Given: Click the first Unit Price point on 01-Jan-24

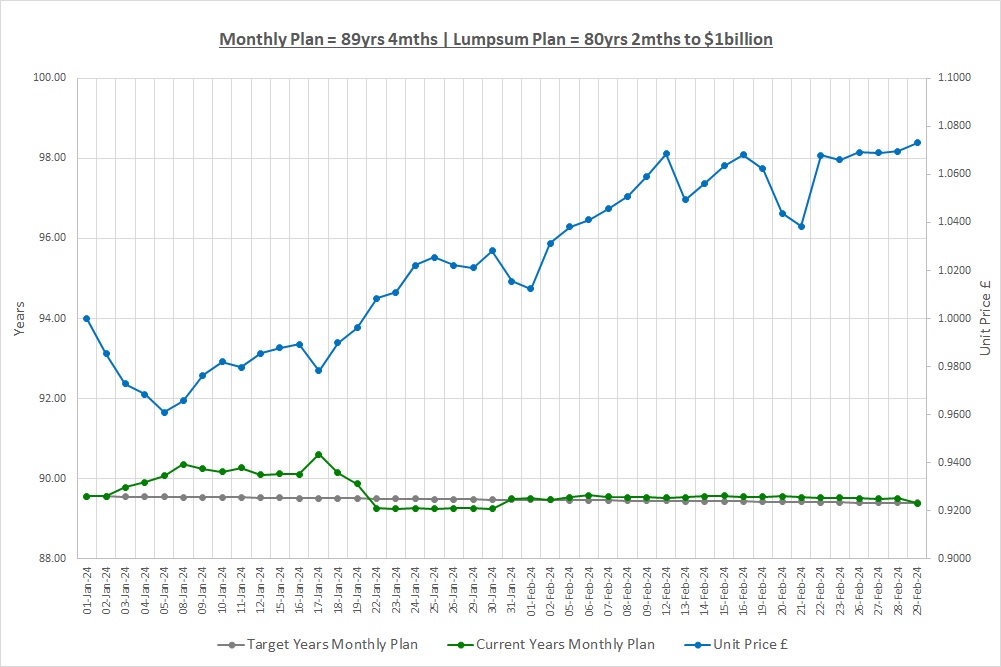Looking at the screenshot, I should [87, 318].
